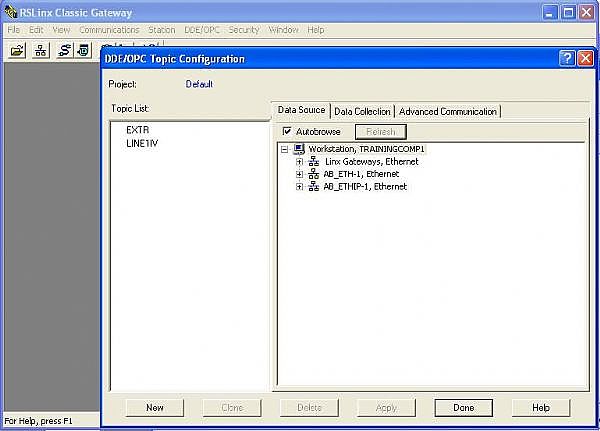Open the Edit menu

pyautogui.click(x=36, y=30)
